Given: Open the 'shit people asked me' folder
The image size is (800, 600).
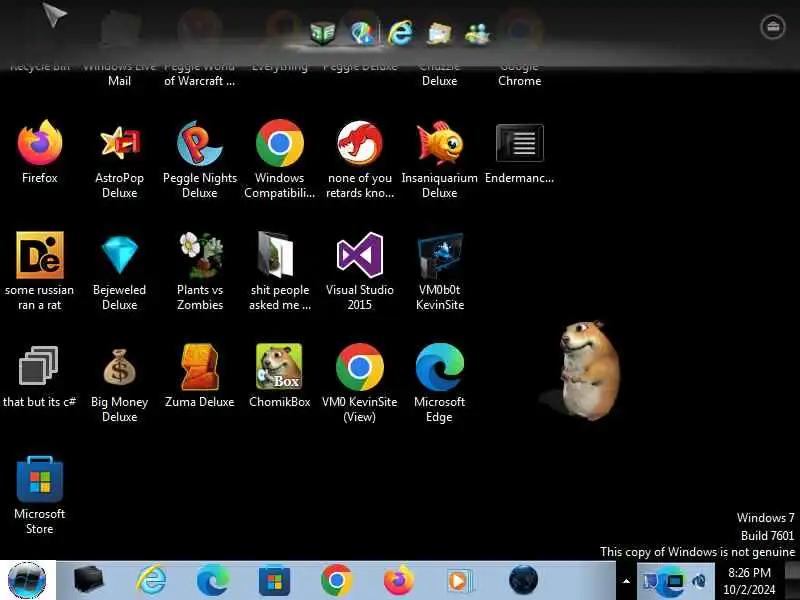Looking at the screenshot, I should pyautogui.click(x=280, y=271).
